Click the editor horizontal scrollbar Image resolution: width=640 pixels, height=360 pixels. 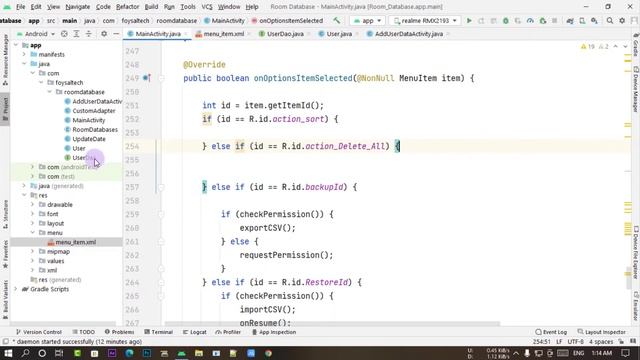[x=333, y=324]
